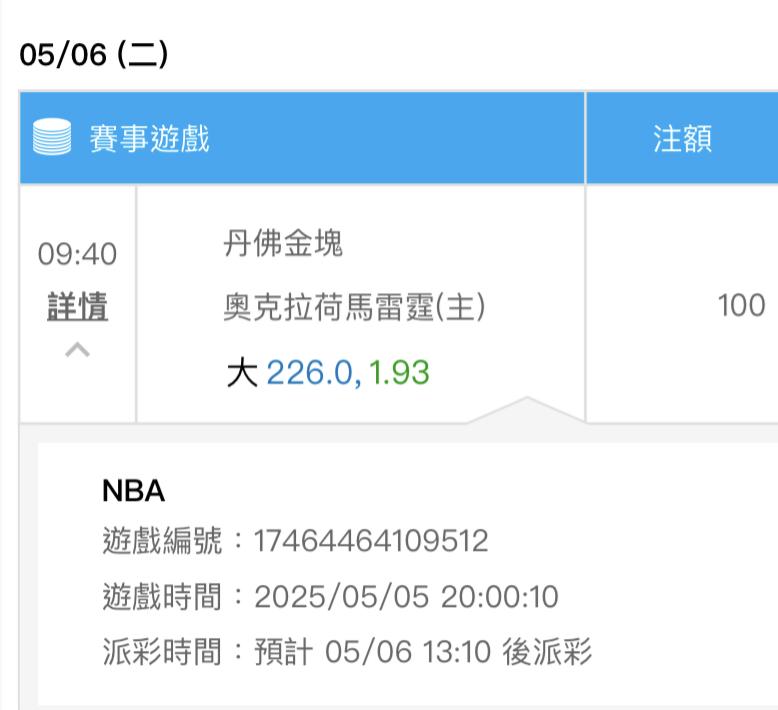Screen dimensions: 778x710
Task: Click the green 1.93 odds value
Action: [x=399, y=373]
